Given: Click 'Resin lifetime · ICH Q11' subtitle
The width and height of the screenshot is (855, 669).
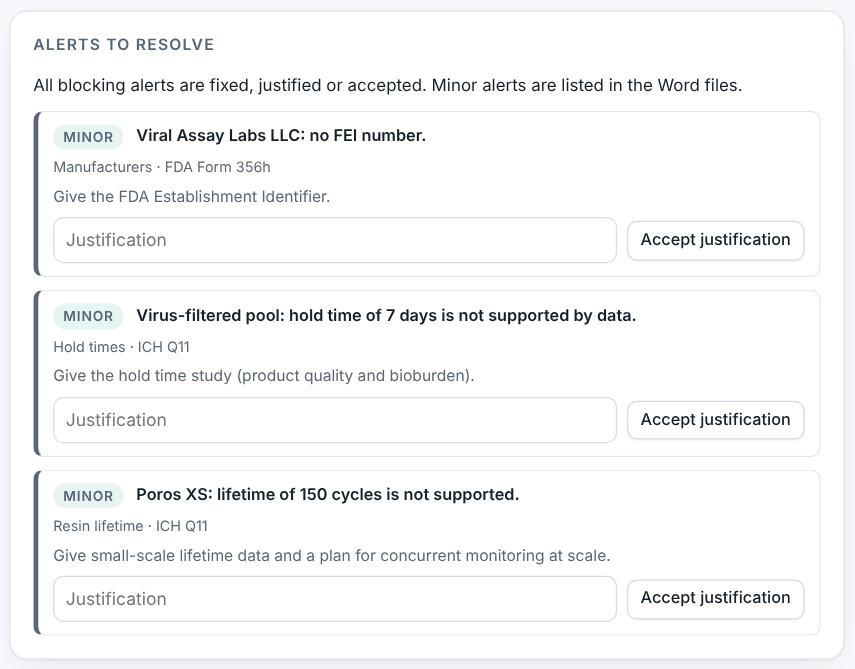Looking at the screenshot, I should point(130,526).
